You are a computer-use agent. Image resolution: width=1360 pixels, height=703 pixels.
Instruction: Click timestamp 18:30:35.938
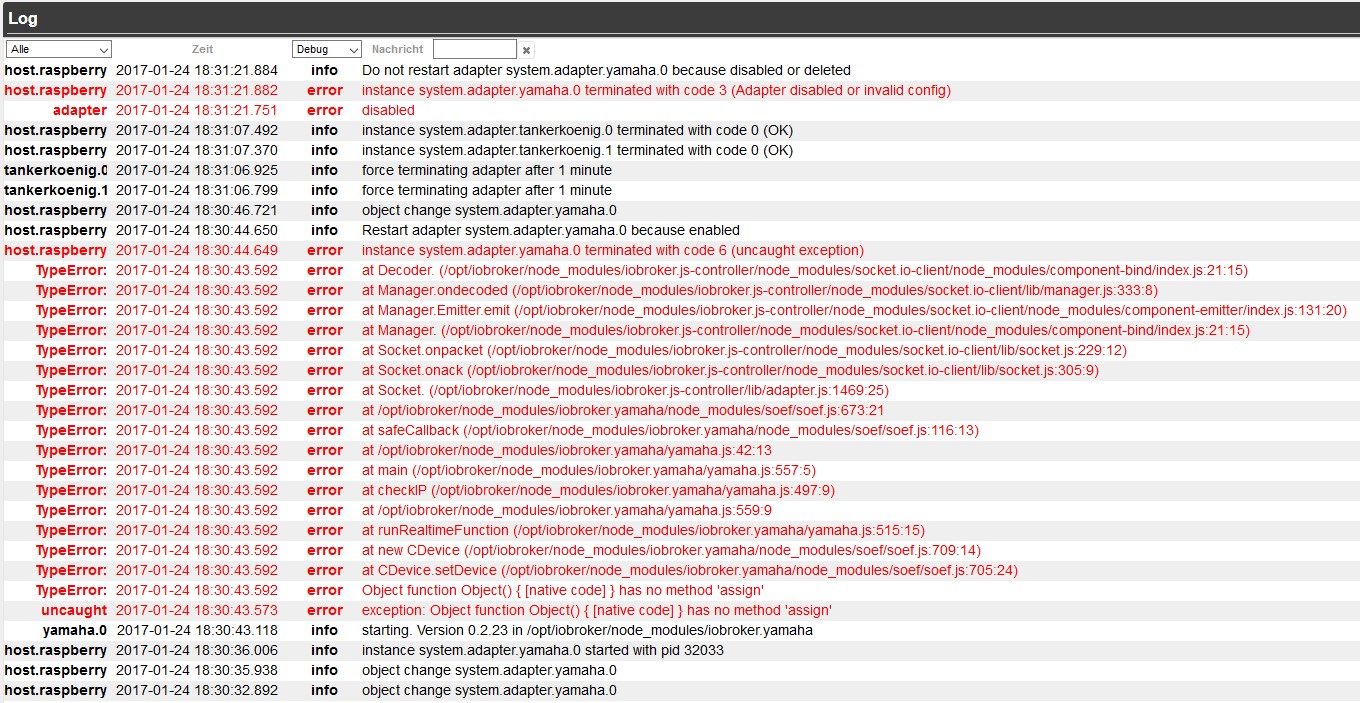pos(197,671)
